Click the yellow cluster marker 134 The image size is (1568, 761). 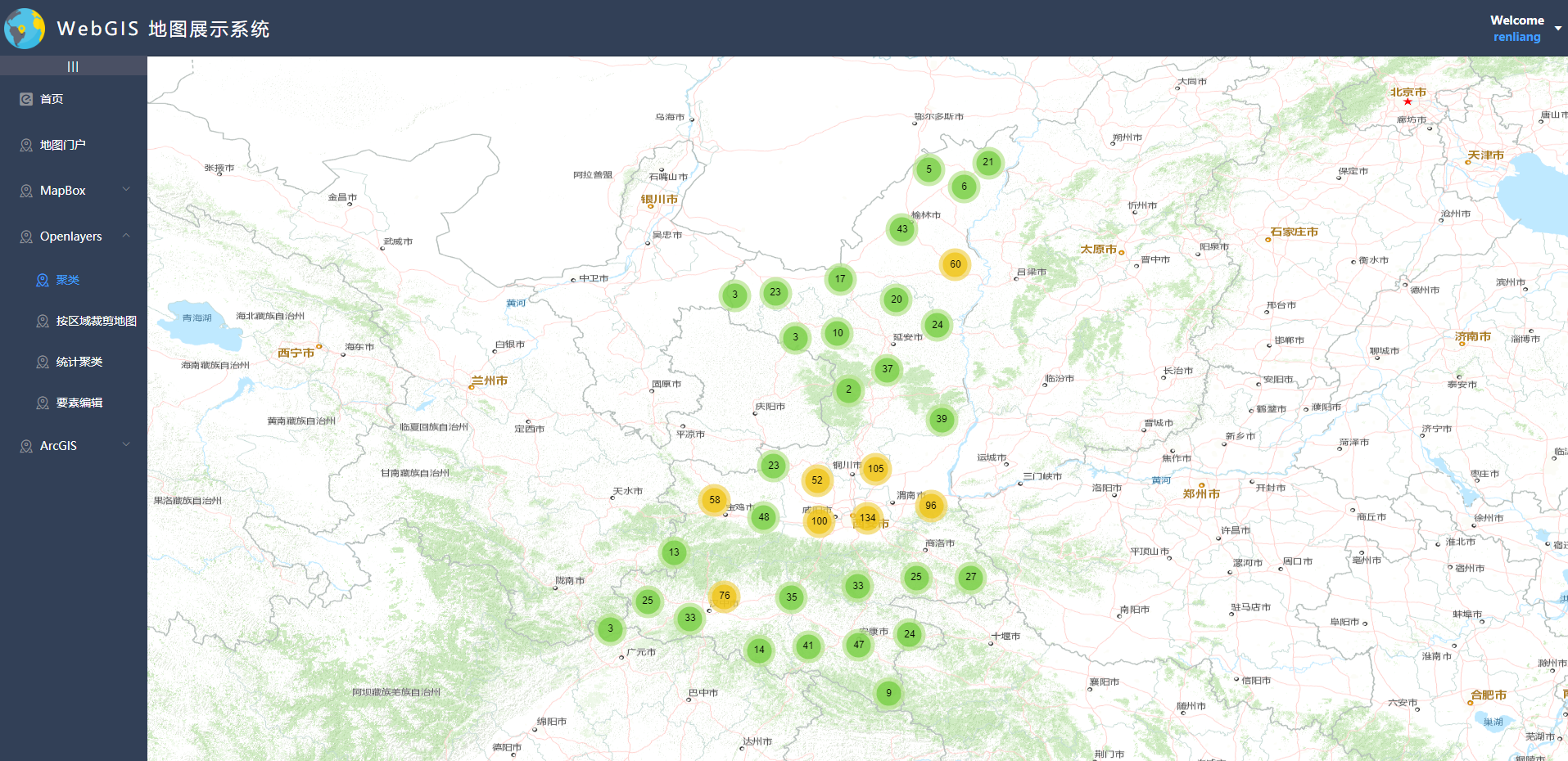coord(868,518)
